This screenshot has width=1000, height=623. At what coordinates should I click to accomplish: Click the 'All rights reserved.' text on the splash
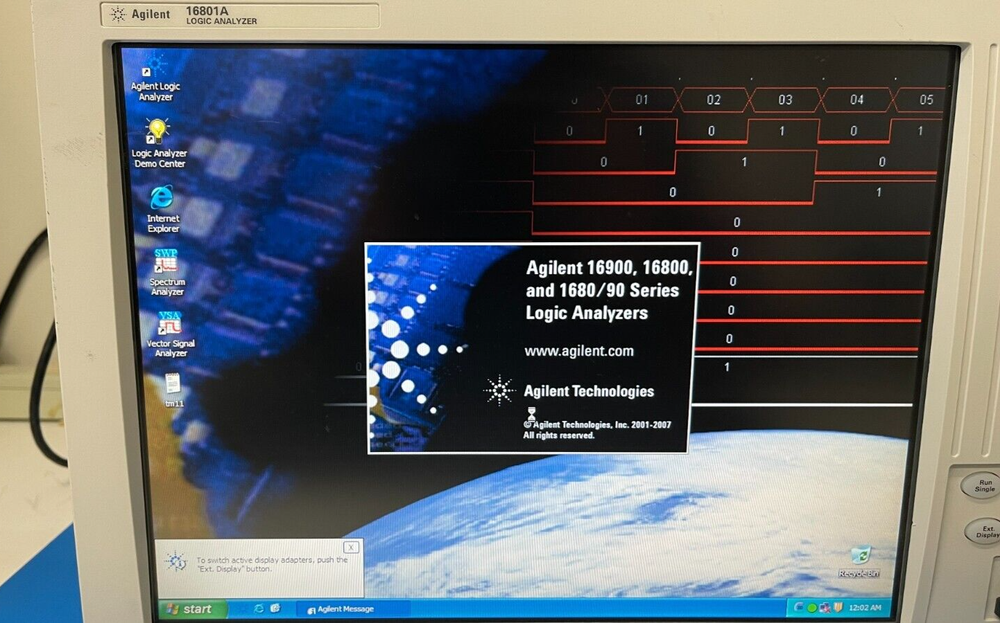[559, 436]
